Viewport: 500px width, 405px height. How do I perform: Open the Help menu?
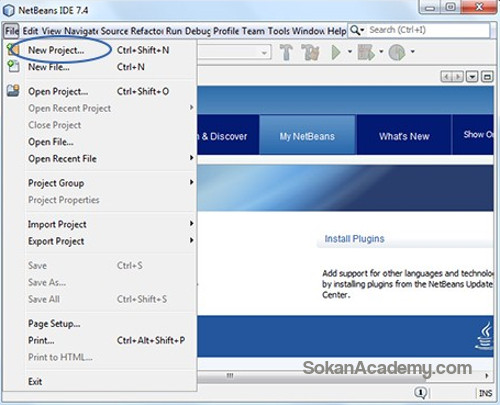coord(336,31)
